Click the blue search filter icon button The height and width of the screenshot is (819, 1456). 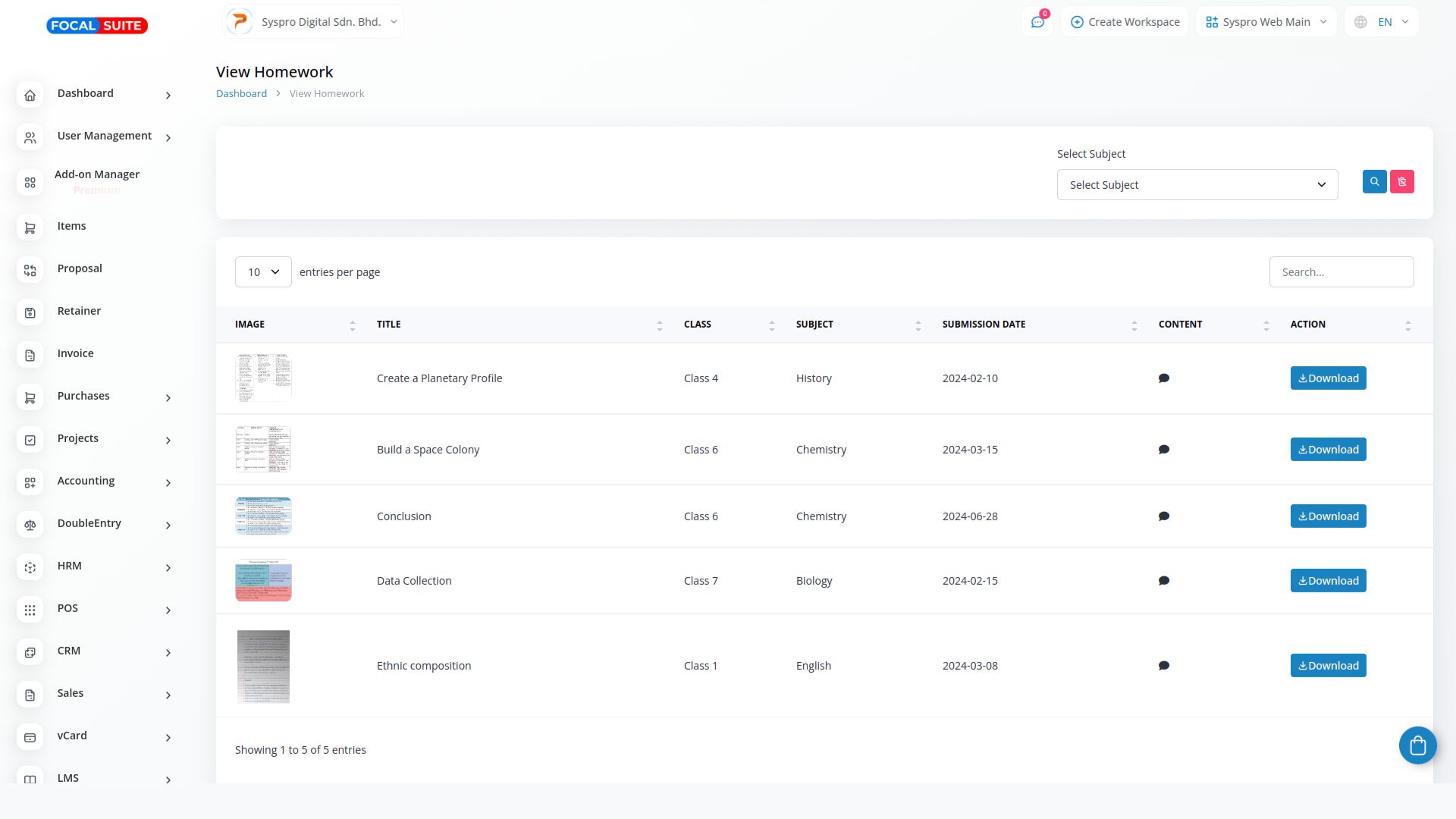(1374, 182)
